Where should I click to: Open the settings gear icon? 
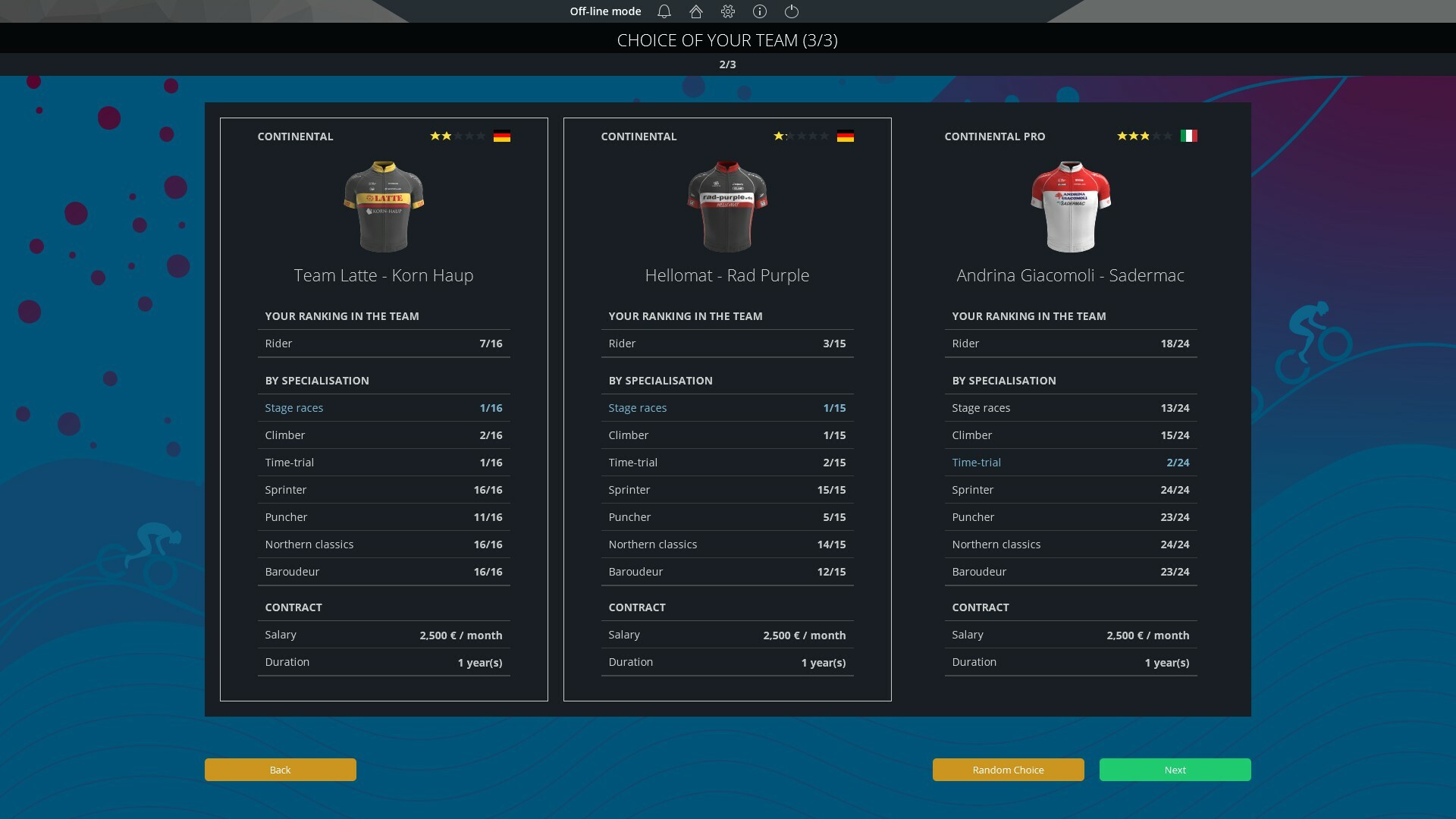click(x=727, y=11)
